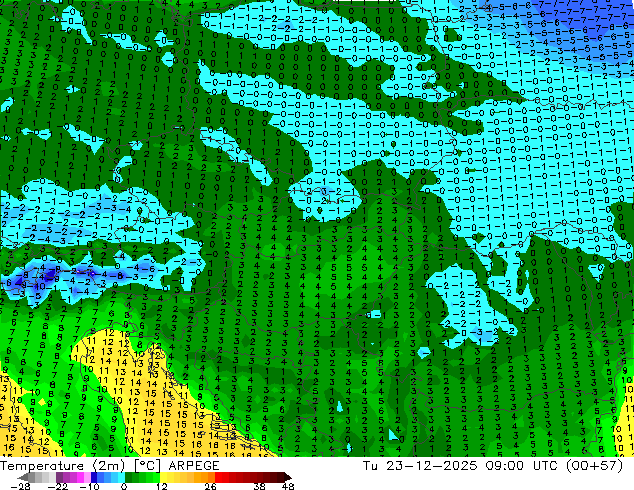Viewport: 634px width, 490px height.
Task: Click the bright yellow legend swatch at 12
Action: (163, 477)
